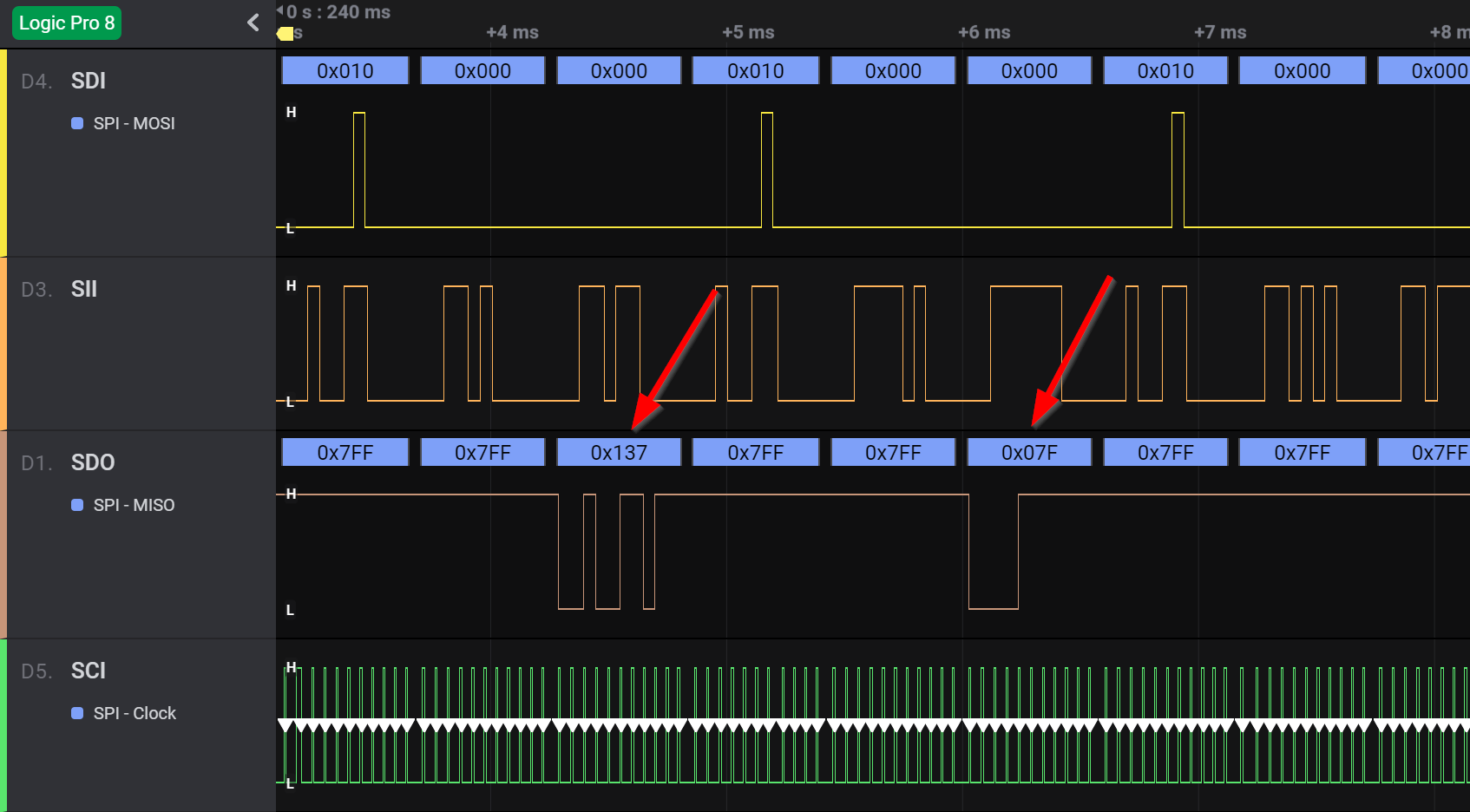Viewport: 1470px width, 812px height.
Task: Select the first 0x7FF MISO frame
Action: pyautogui.click(x=345, y=452)
